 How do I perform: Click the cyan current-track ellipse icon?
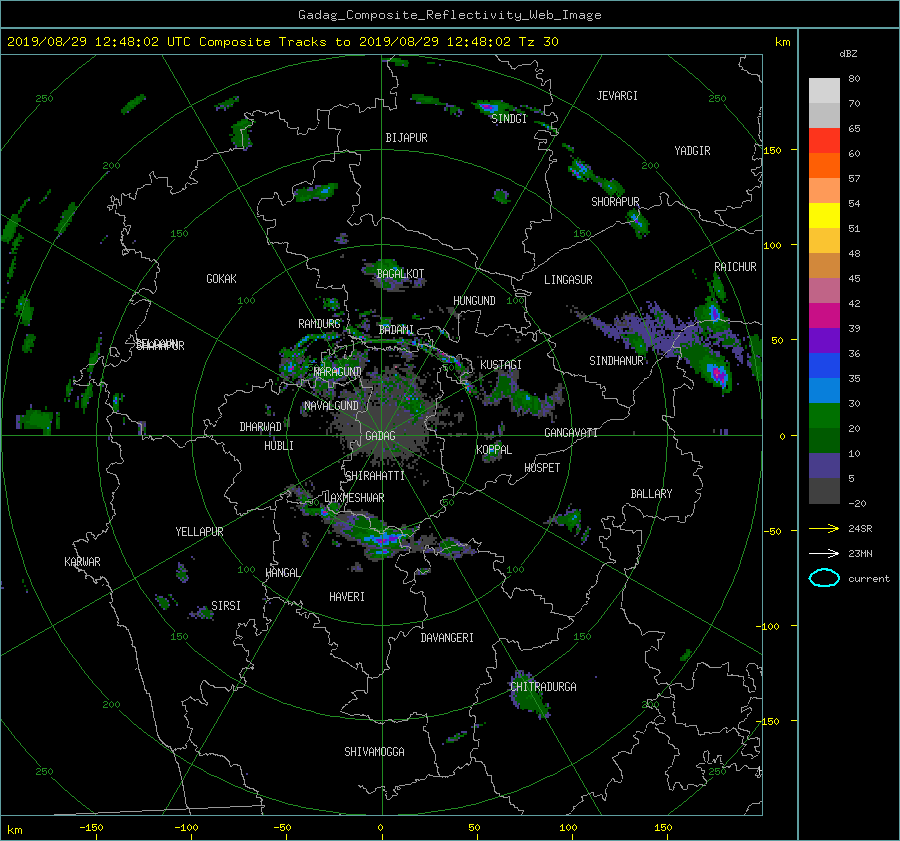pyautogui.click(x=824, y=578)
